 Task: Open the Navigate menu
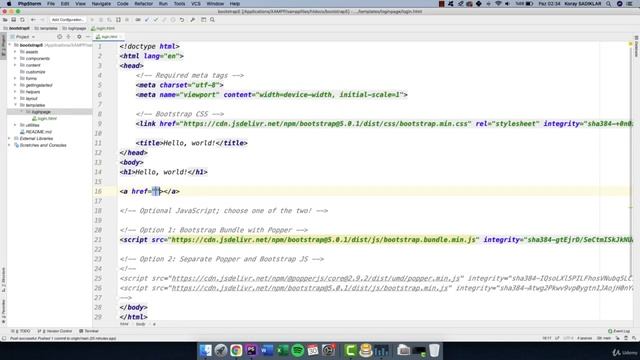click(x=101, y=4)
